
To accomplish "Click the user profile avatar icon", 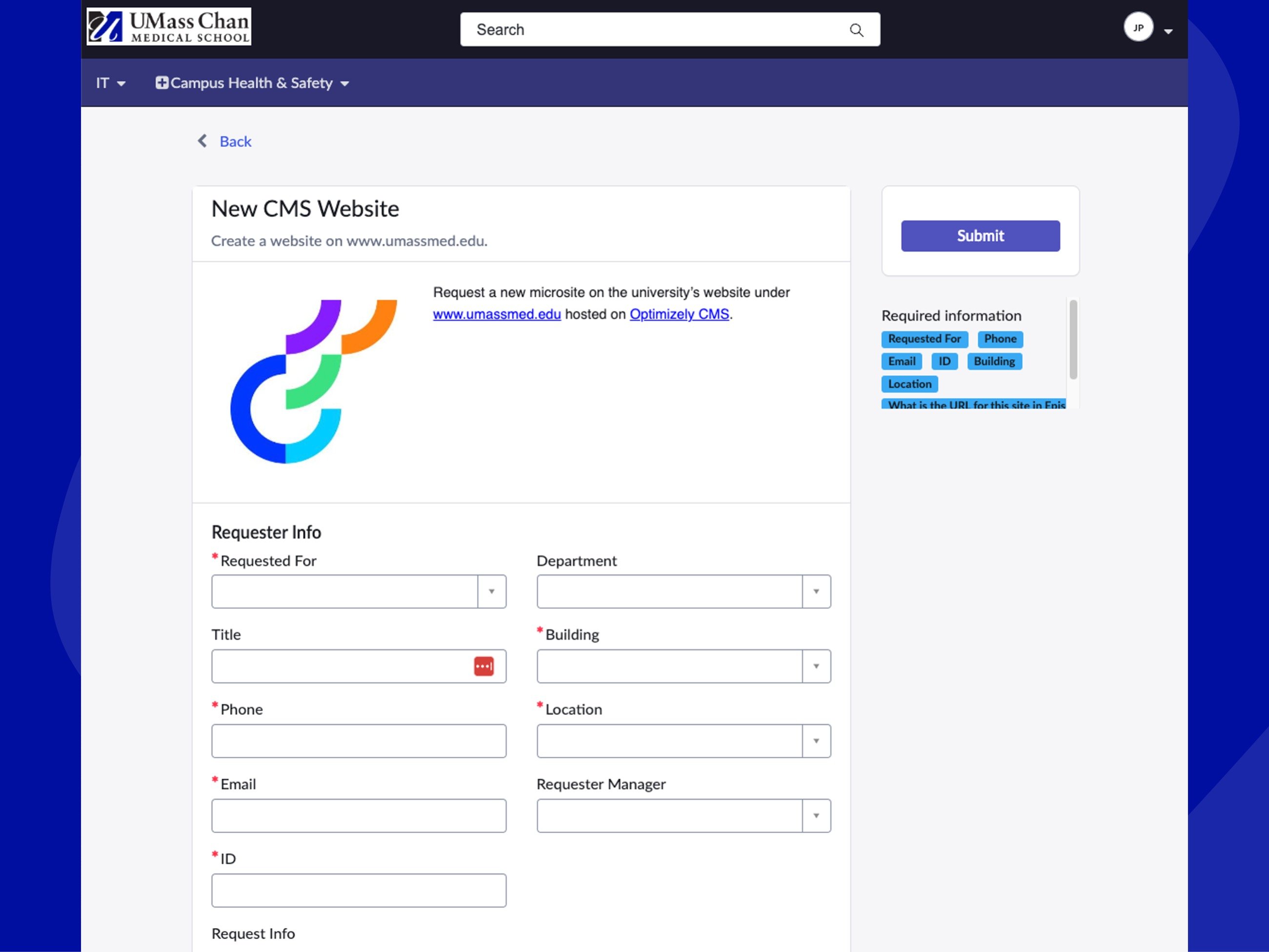I will (x=1139, y=28).
